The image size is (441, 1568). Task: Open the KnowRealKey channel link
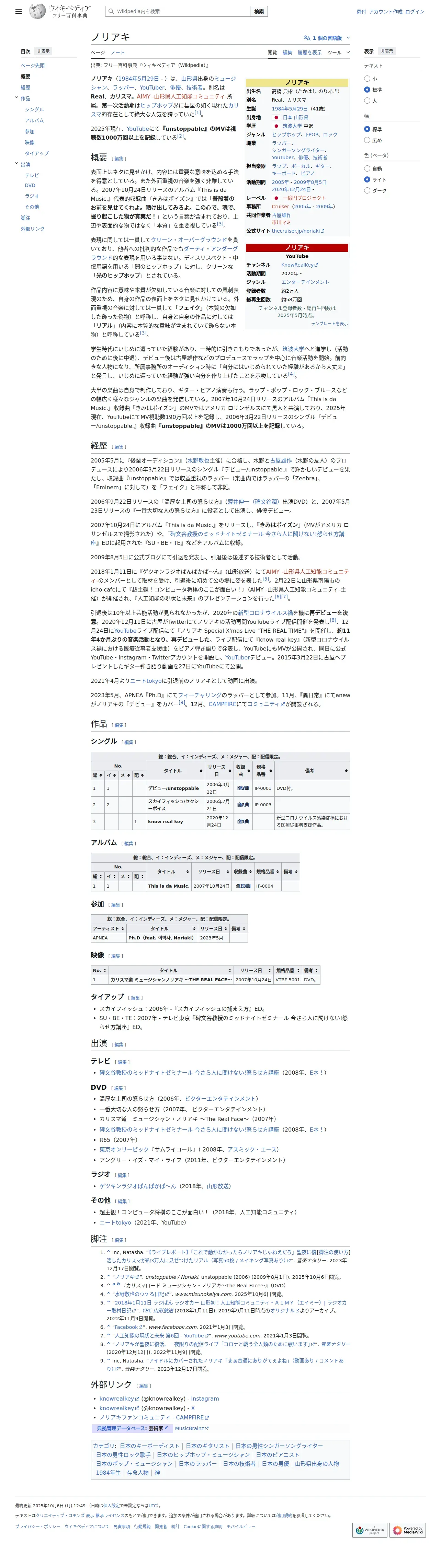coord(299,265)
